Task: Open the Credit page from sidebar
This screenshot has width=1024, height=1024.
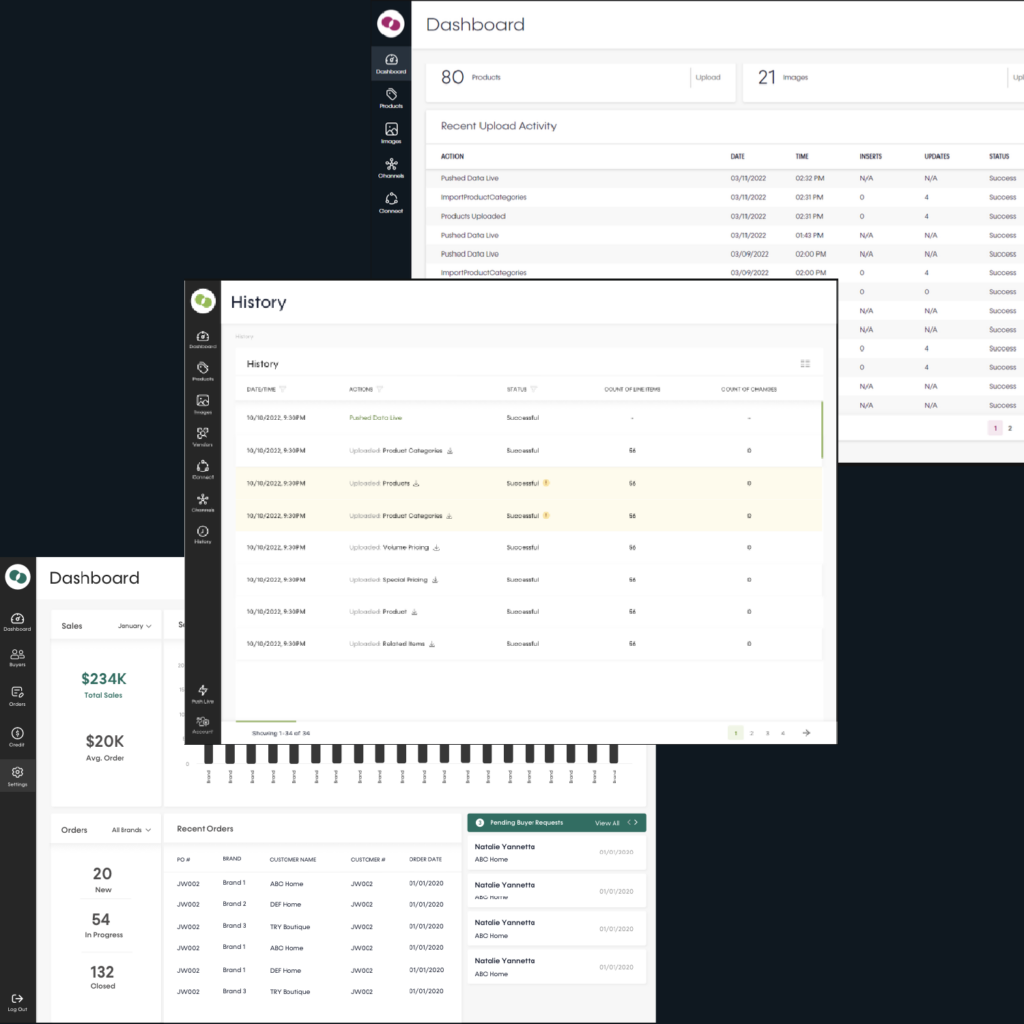Action: pos(18,737)
